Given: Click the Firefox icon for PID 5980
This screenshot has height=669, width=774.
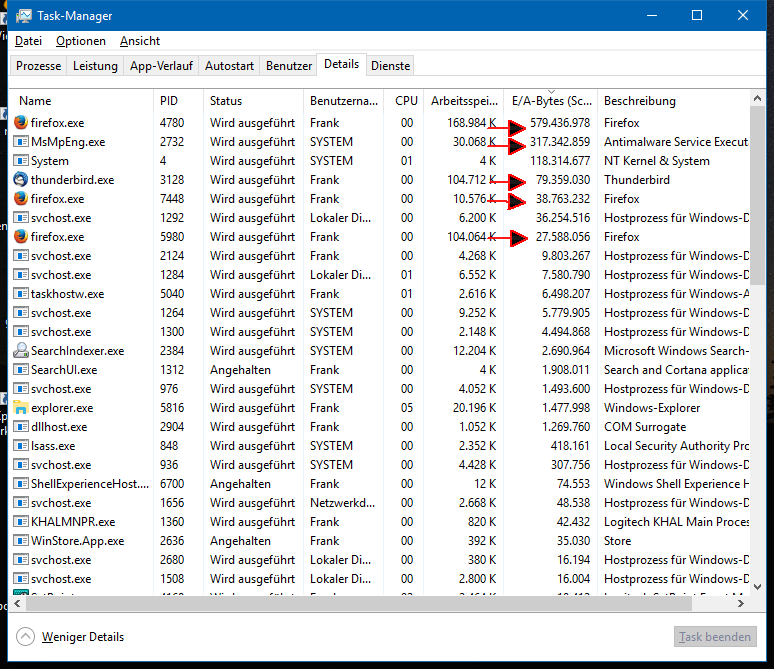Looking at the screenshot, I should click(x=21, y=236).
